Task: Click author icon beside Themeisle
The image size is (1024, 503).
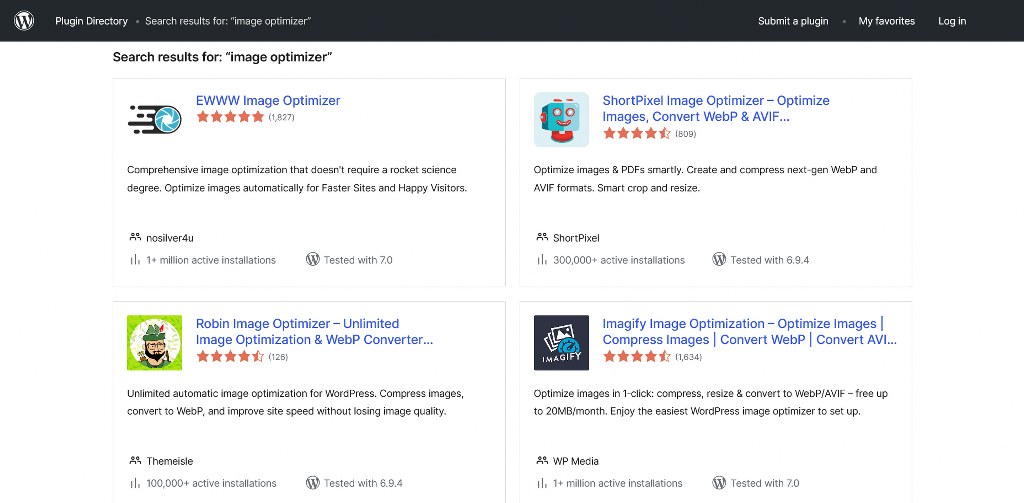Action: click(135, 461)
